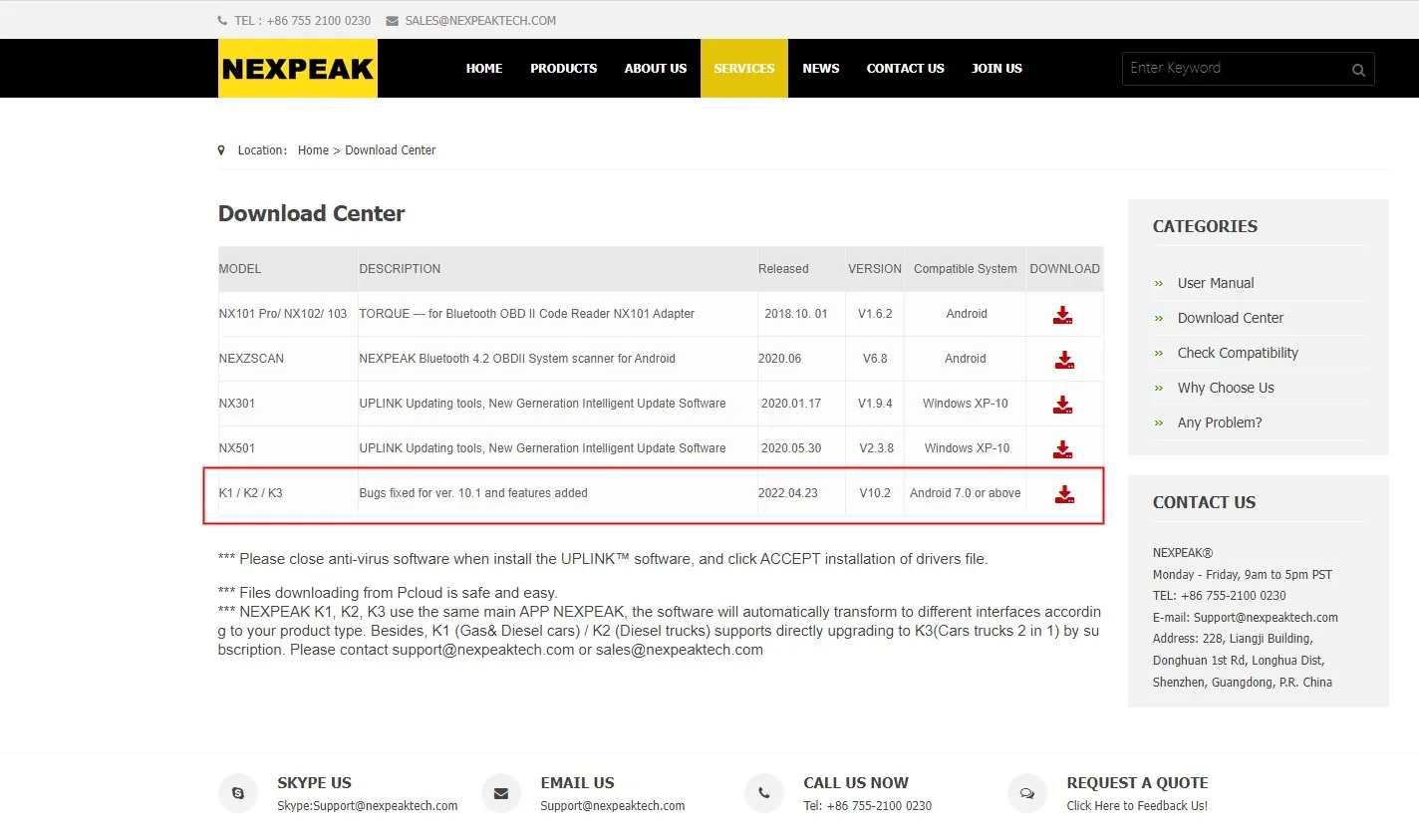Click the NX101 Pro/ NX102/ 103 model cell
The width and height of the screenshot is (1419, 840).
click(283, 314)
